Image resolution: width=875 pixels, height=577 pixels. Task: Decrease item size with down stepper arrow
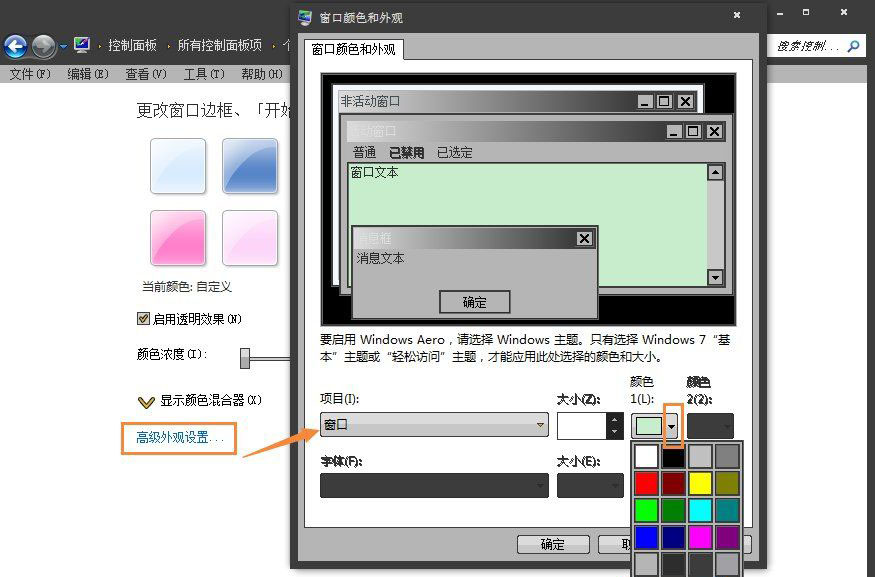click(614, 432)
